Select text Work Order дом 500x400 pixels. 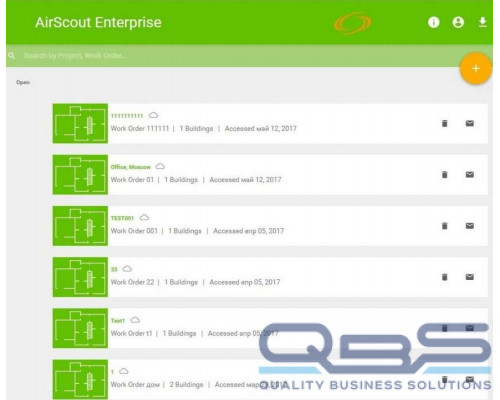(x=135, y=385)
